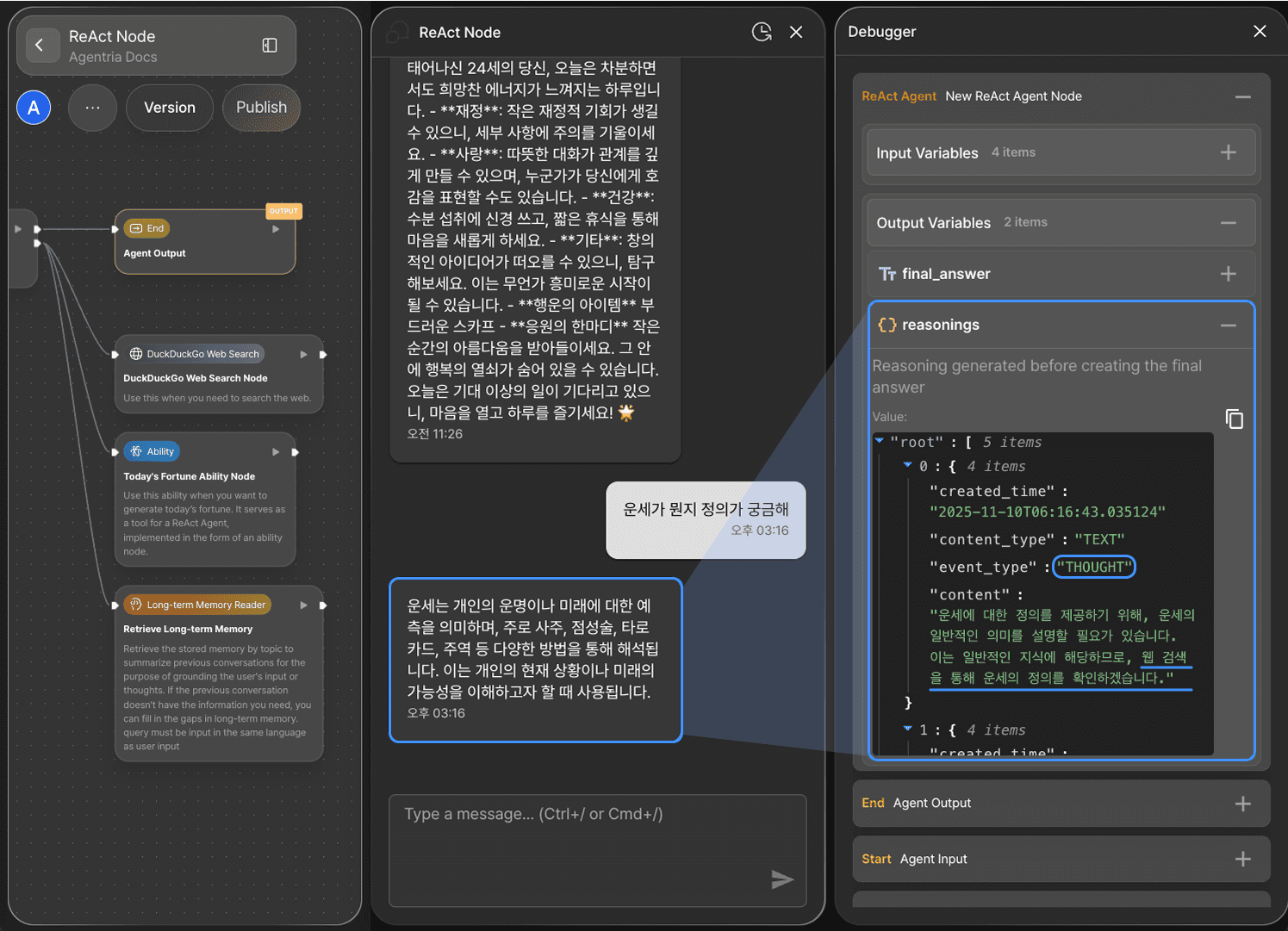
Task: Select the user message about 운세 definition
Action: coord(706,519)
